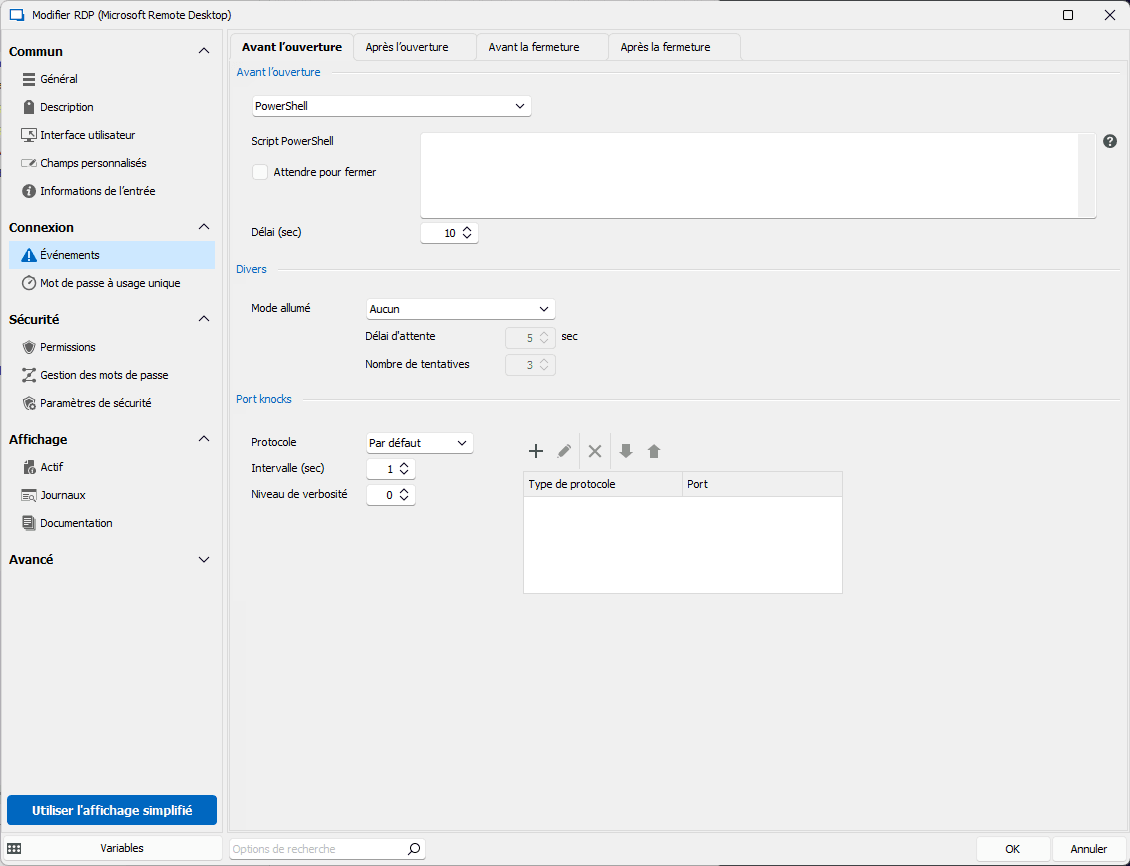This screenshot has width=1130, height=866.
Task: Enable the Attendre pour fermer checkbox
Action: (x=260, y=172)
